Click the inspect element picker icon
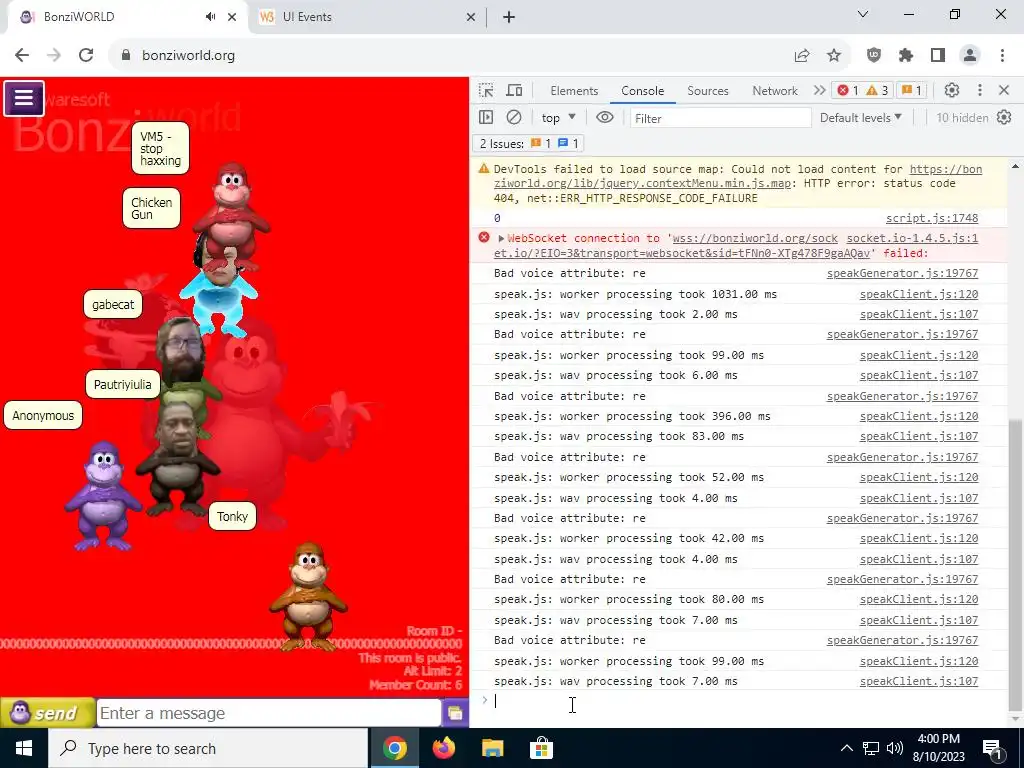Viewport: 1024px width, 768px height. pos(486,90)
